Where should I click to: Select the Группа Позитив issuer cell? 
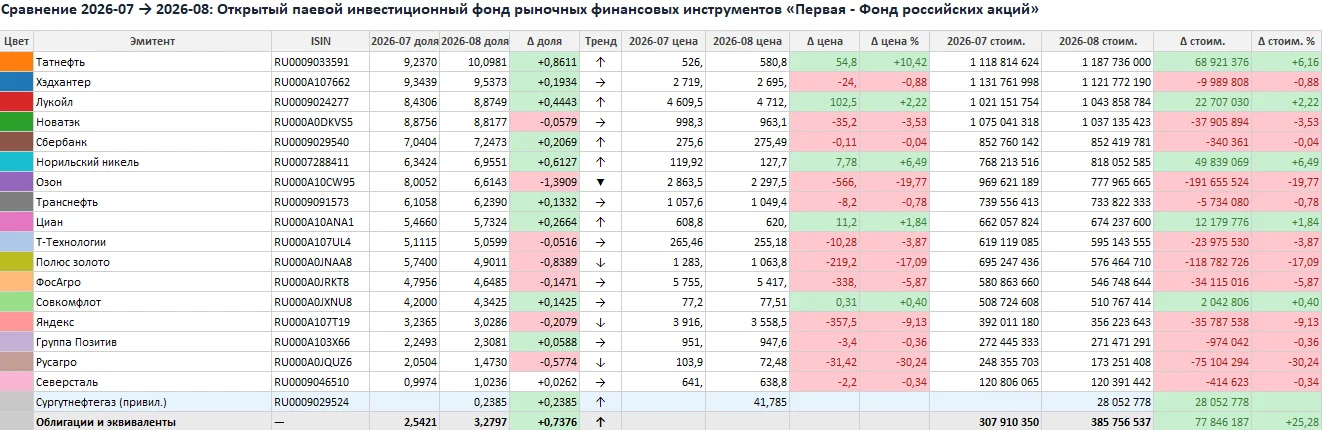pos(152,341)
